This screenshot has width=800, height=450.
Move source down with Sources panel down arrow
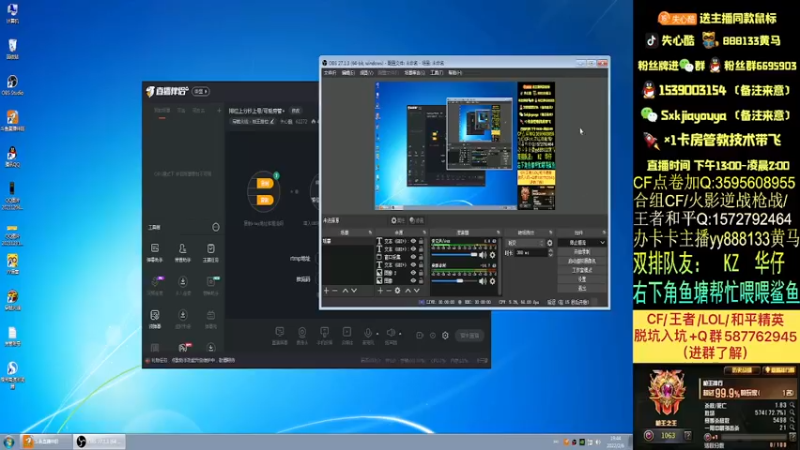pyautogui.click(x=417, y=290)
